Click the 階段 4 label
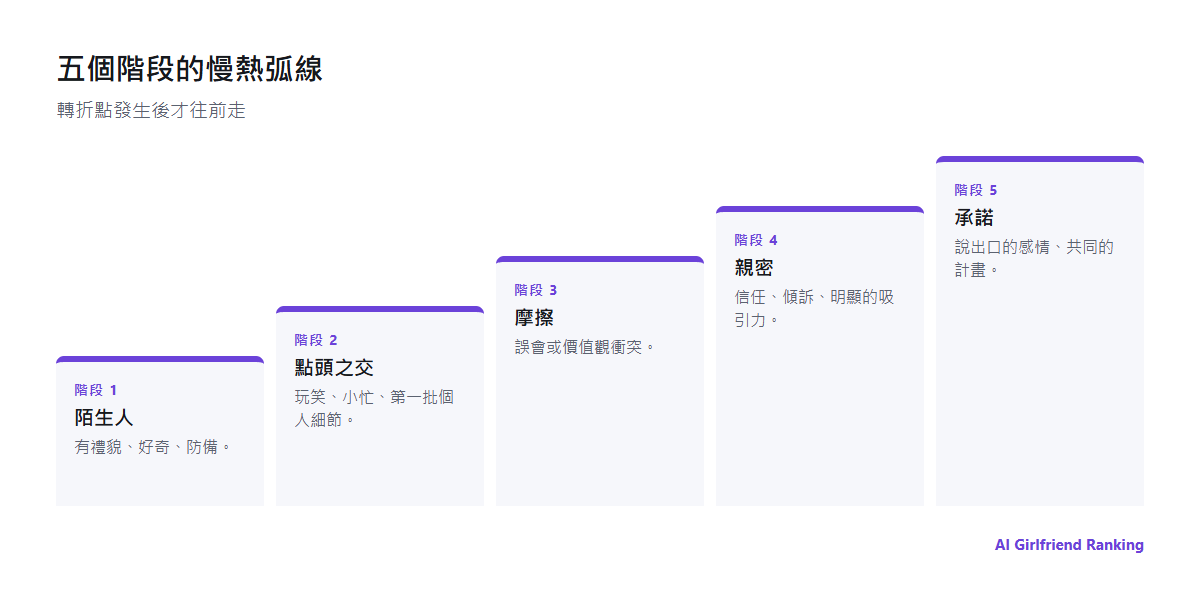Viewport: 1200px width, 595px height. pyautogui.click(x=756, y=240)
